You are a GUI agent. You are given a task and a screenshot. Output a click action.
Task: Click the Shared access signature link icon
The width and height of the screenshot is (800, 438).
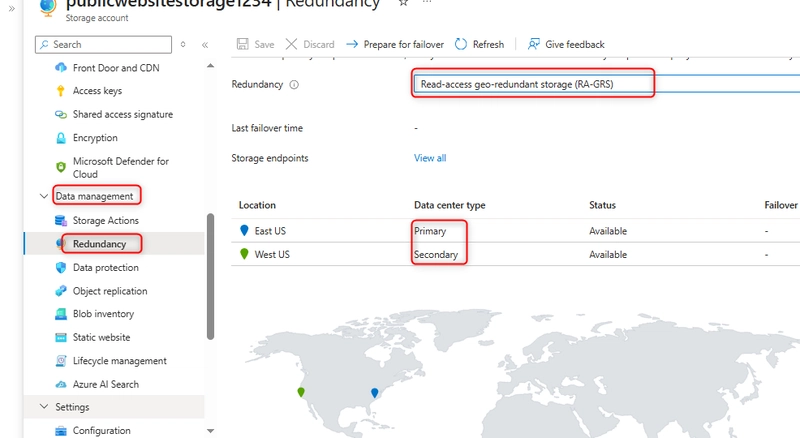click(61, 114)
